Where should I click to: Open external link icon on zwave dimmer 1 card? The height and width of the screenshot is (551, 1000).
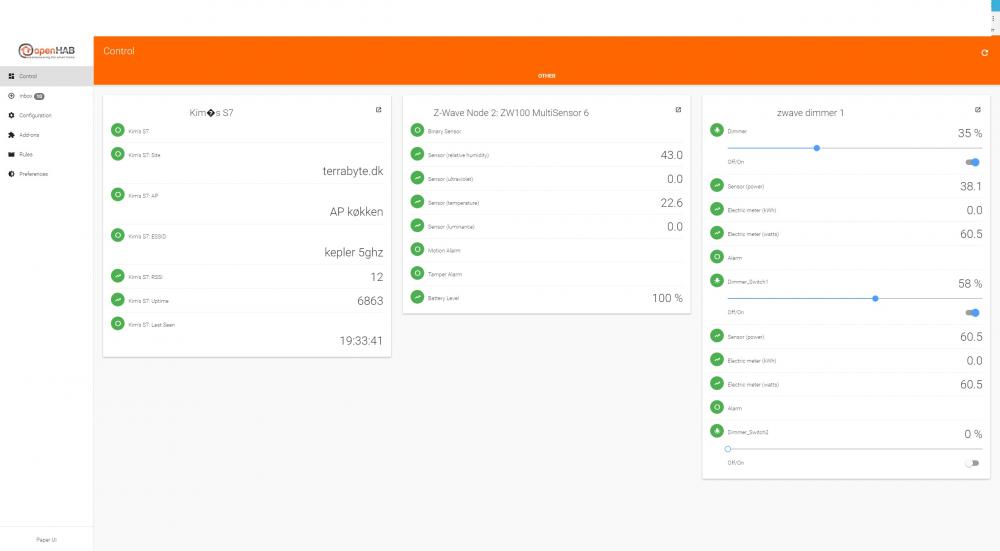pyautogui.click(x=977, y=110)
